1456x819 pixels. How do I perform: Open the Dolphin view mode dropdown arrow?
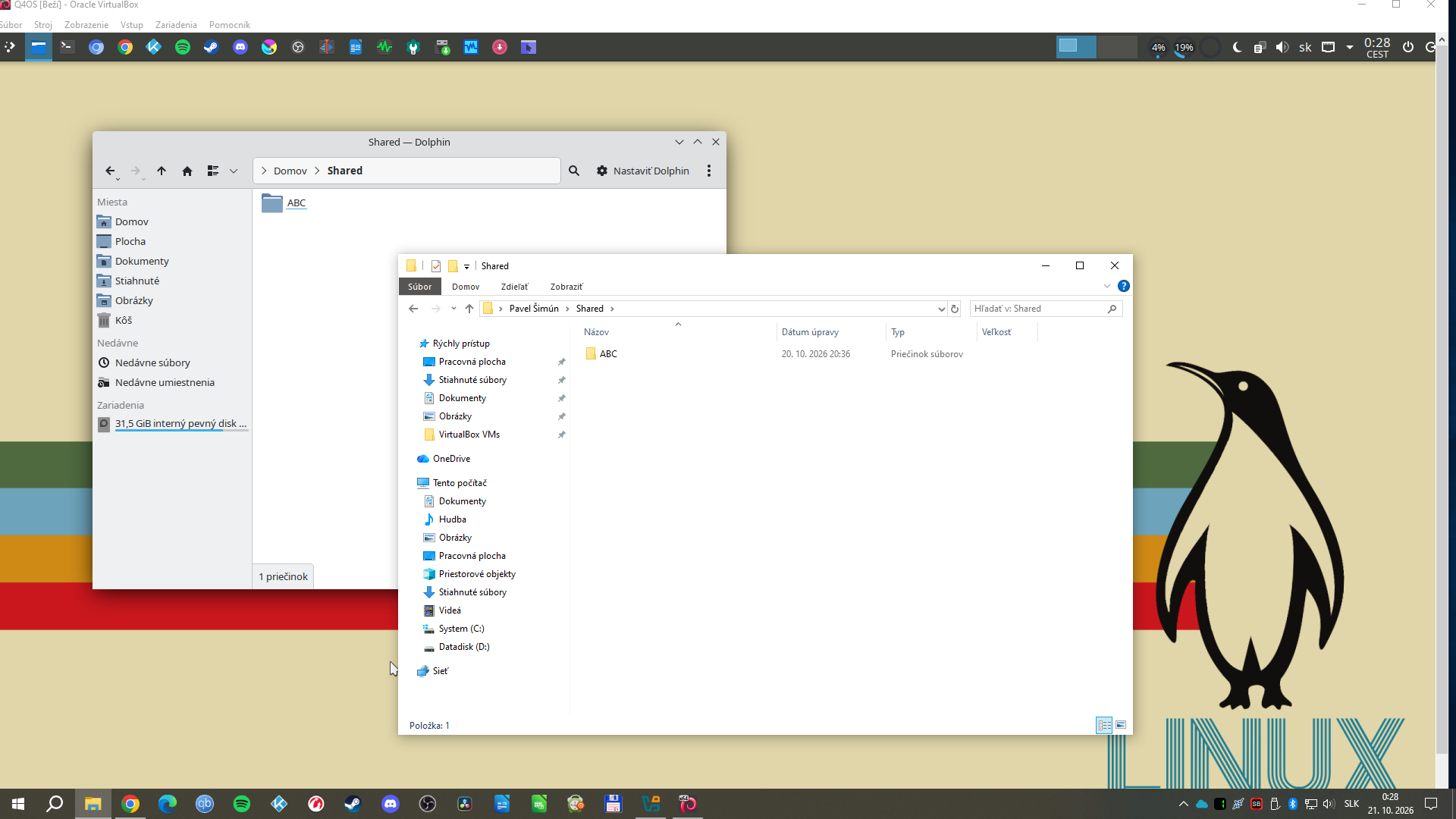(x=234, y=171)
